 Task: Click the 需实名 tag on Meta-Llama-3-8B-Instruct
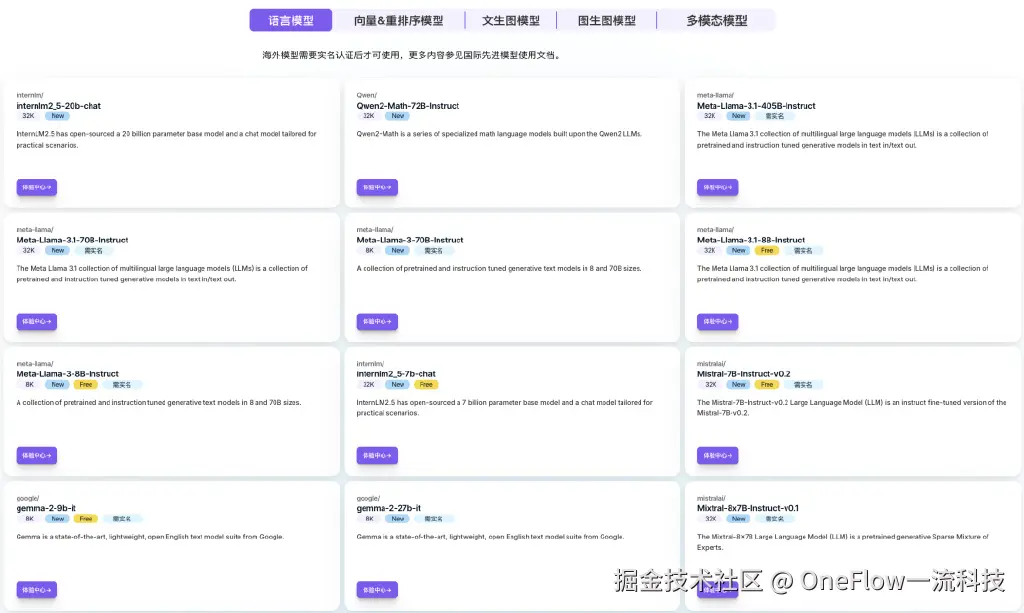[121, 385]
